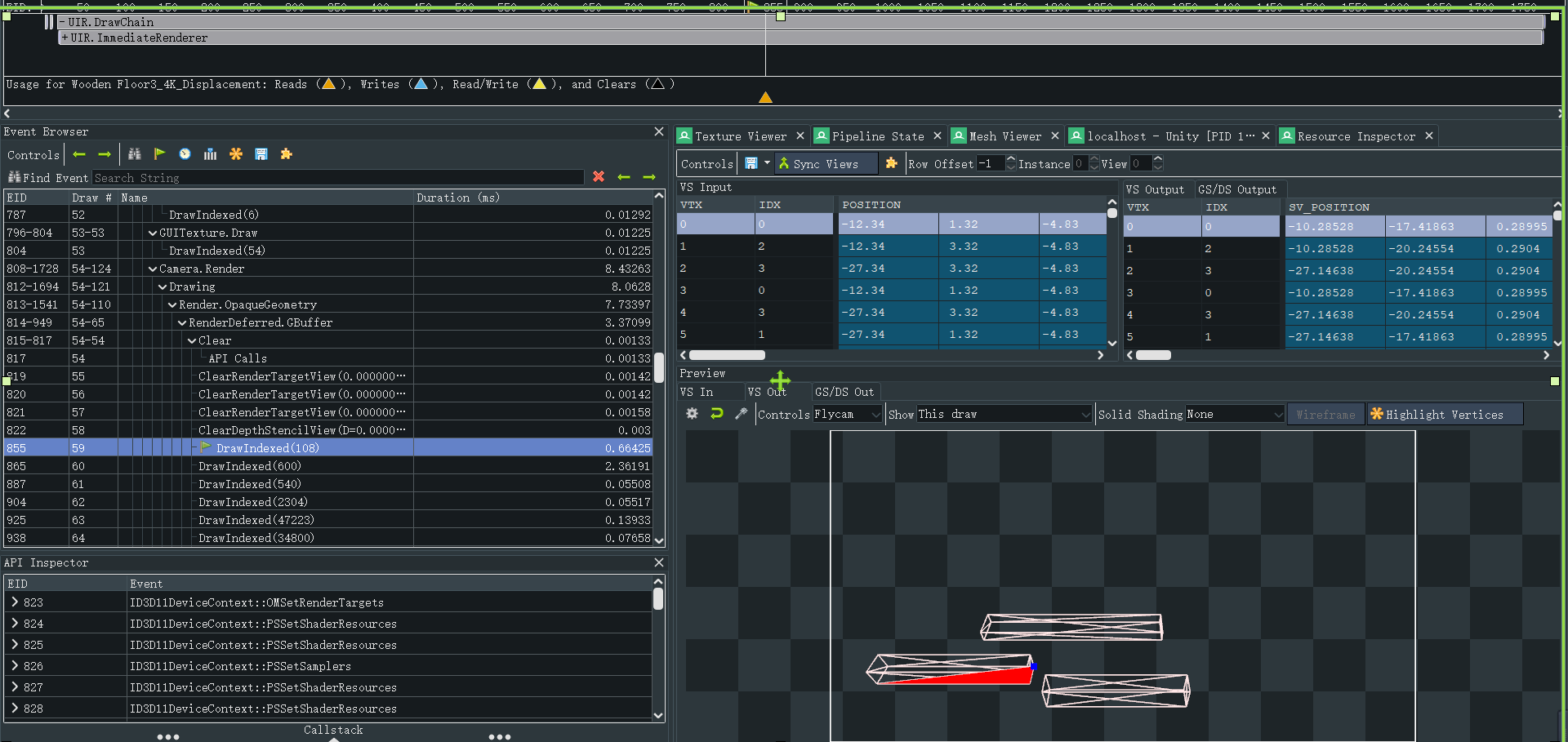Open the Solid Shading dropdown
The width and height of the screenshot is (1568, 742).
click(1234, 415)
